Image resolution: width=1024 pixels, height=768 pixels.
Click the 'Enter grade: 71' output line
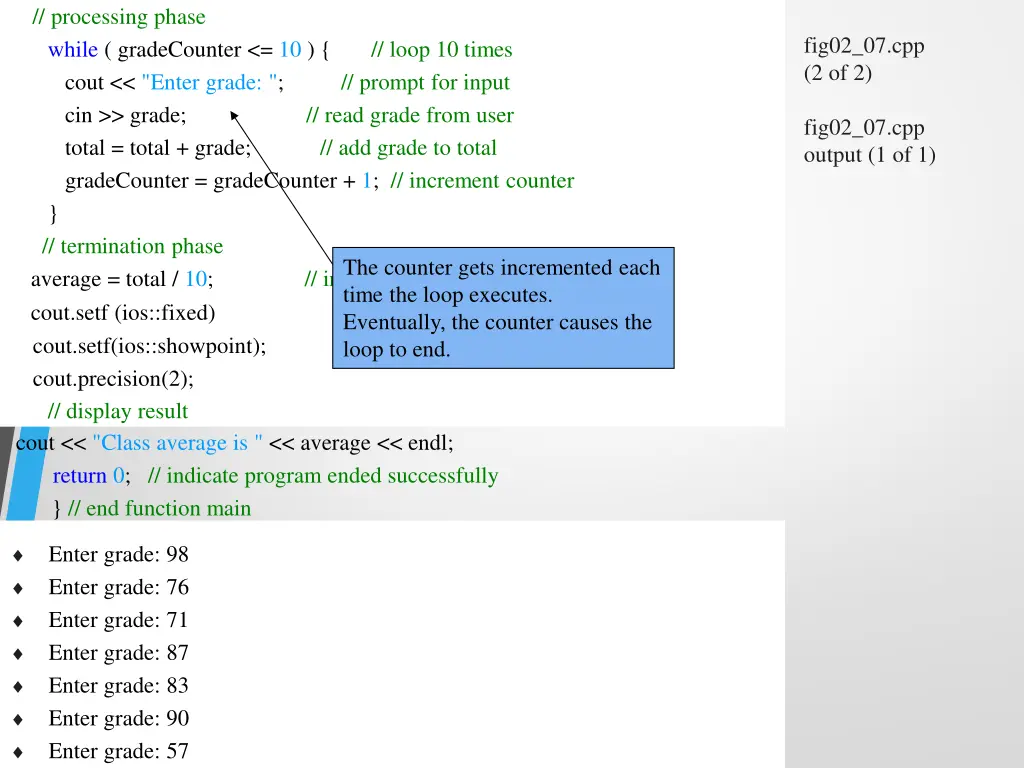pos(118,620)
